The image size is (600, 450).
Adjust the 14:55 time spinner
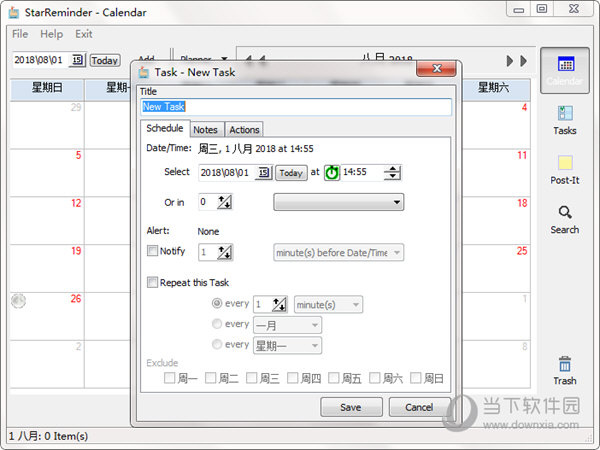pos(392,173)
